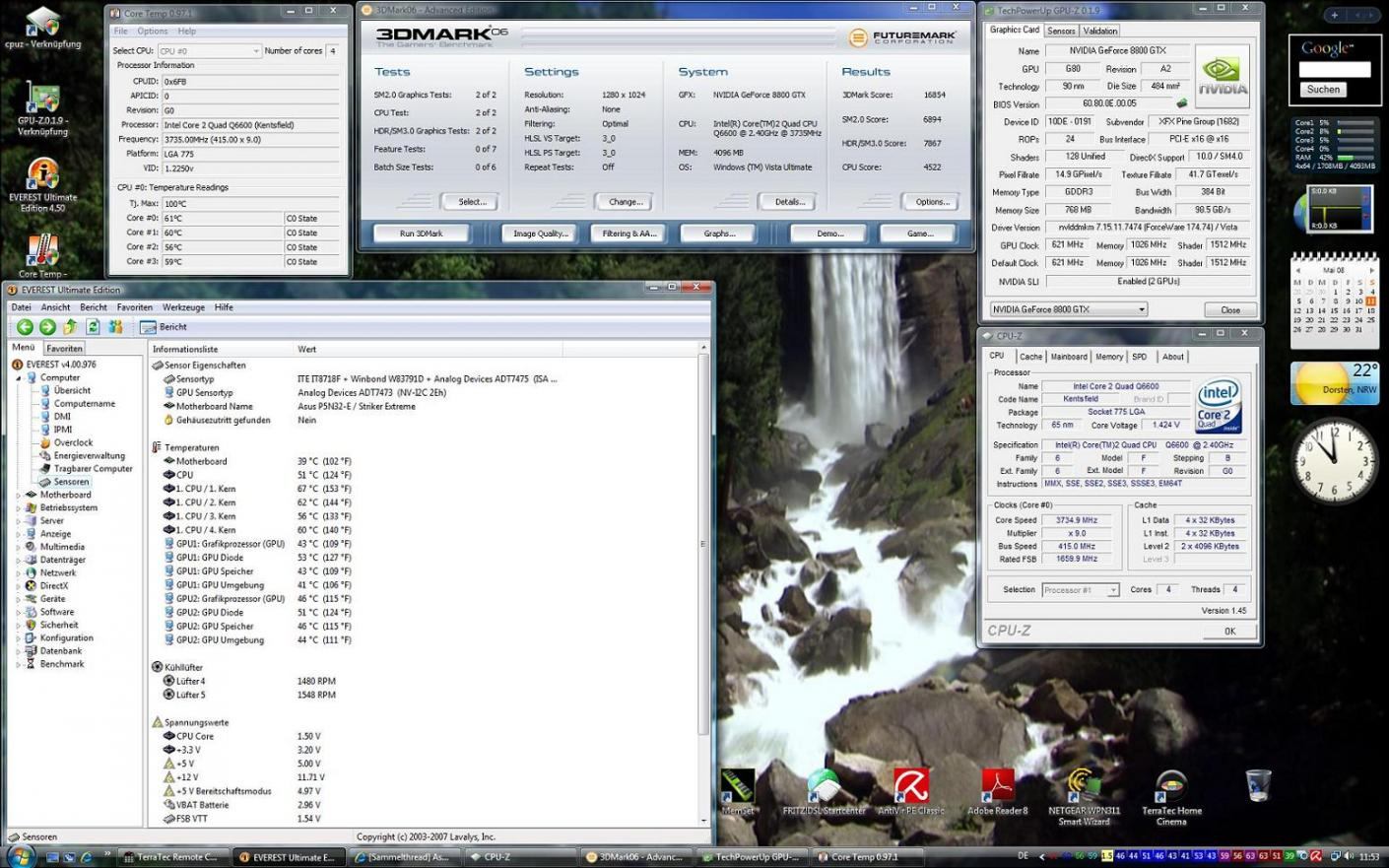The image size is (1389, 868).
Task: Click Filtering & AA button in 3DMark06
Action: coord(628,234)
